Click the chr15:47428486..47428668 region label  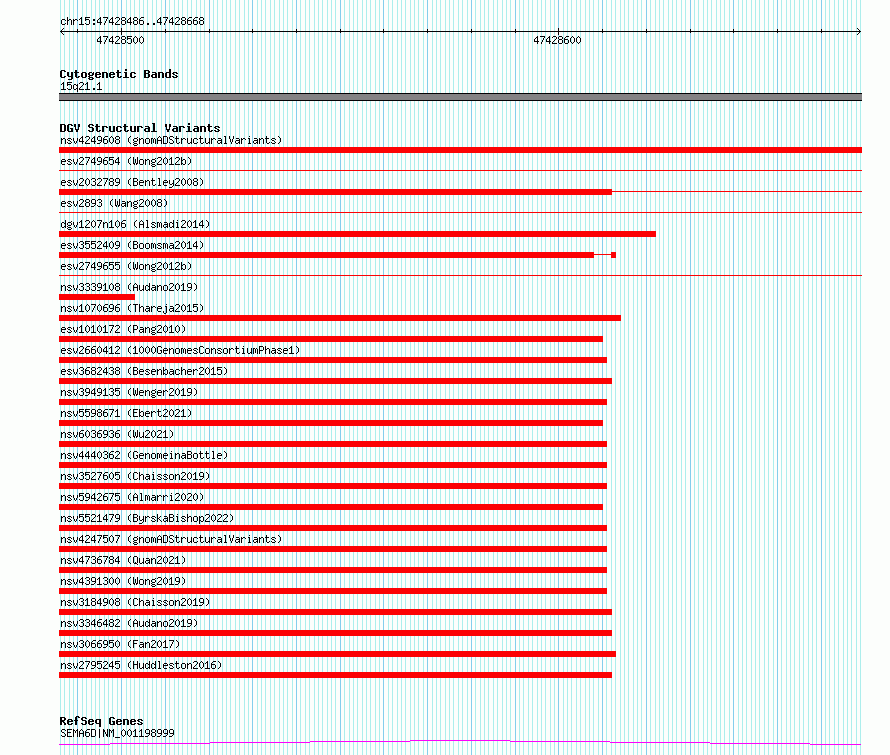coord(132,21)
